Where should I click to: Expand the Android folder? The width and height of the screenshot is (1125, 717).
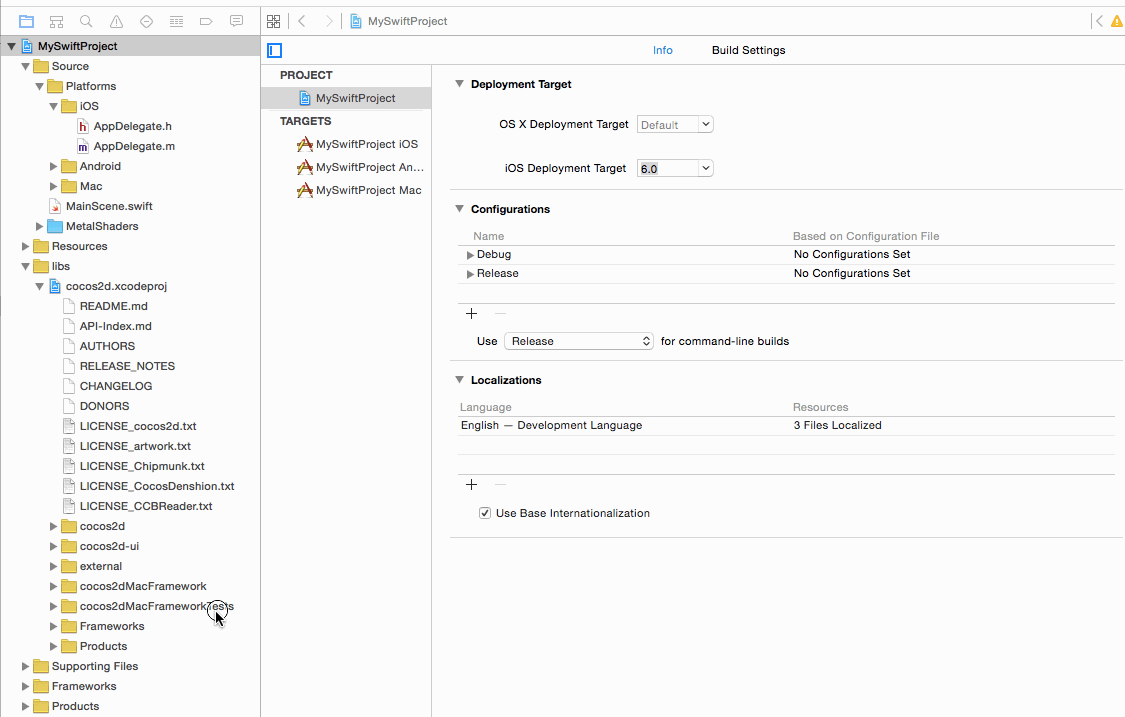[54, 167]
